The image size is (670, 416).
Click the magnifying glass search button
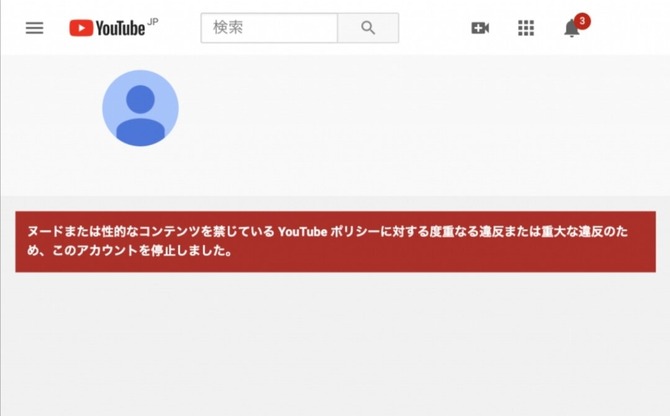click(x=368, y=28)
